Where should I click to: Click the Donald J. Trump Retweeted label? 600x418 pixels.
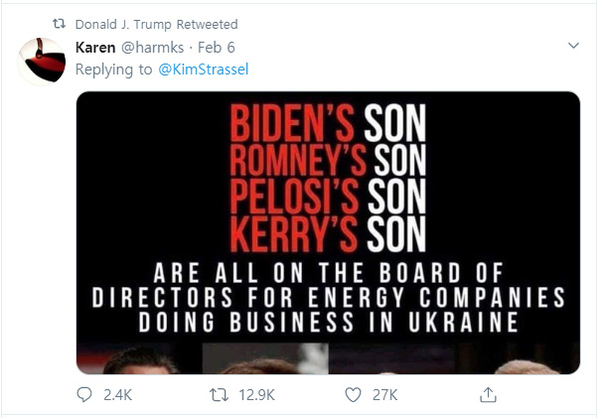[157, 24]
